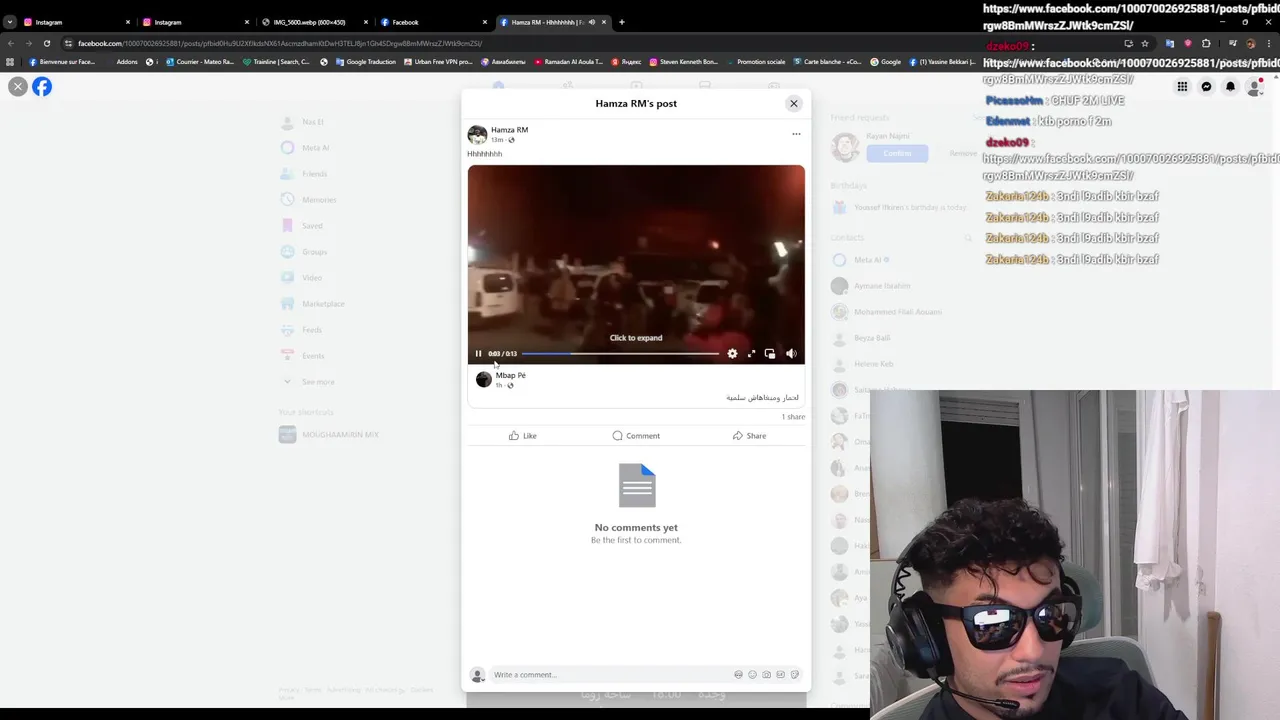The height and width of the screenshot is (720, 1280).
Task: Open Messenger chats
Action: (1206, 87)
